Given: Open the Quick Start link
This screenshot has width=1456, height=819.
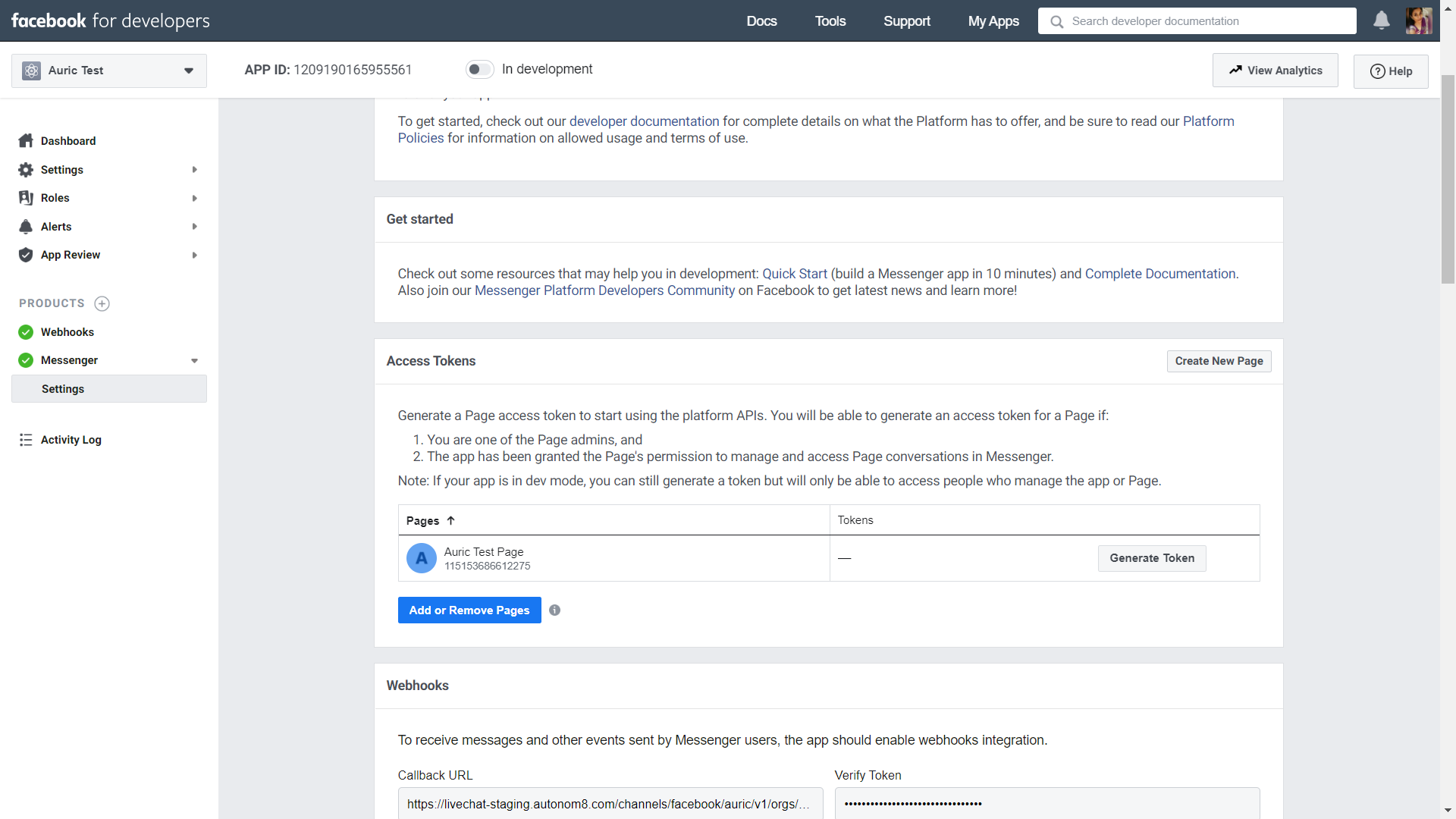Looking at the screenshot, I should (x=795, y=274).
